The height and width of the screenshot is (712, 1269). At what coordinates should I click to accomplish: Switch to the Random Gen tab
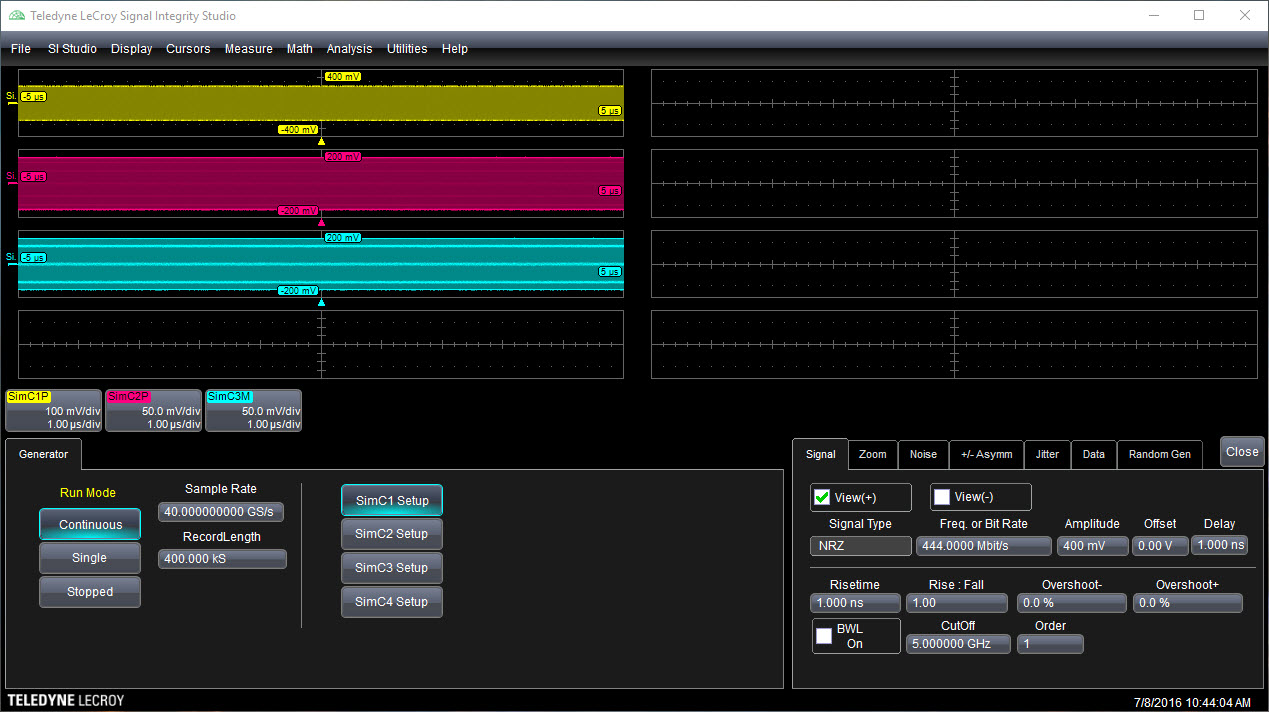pos(1160,454)
